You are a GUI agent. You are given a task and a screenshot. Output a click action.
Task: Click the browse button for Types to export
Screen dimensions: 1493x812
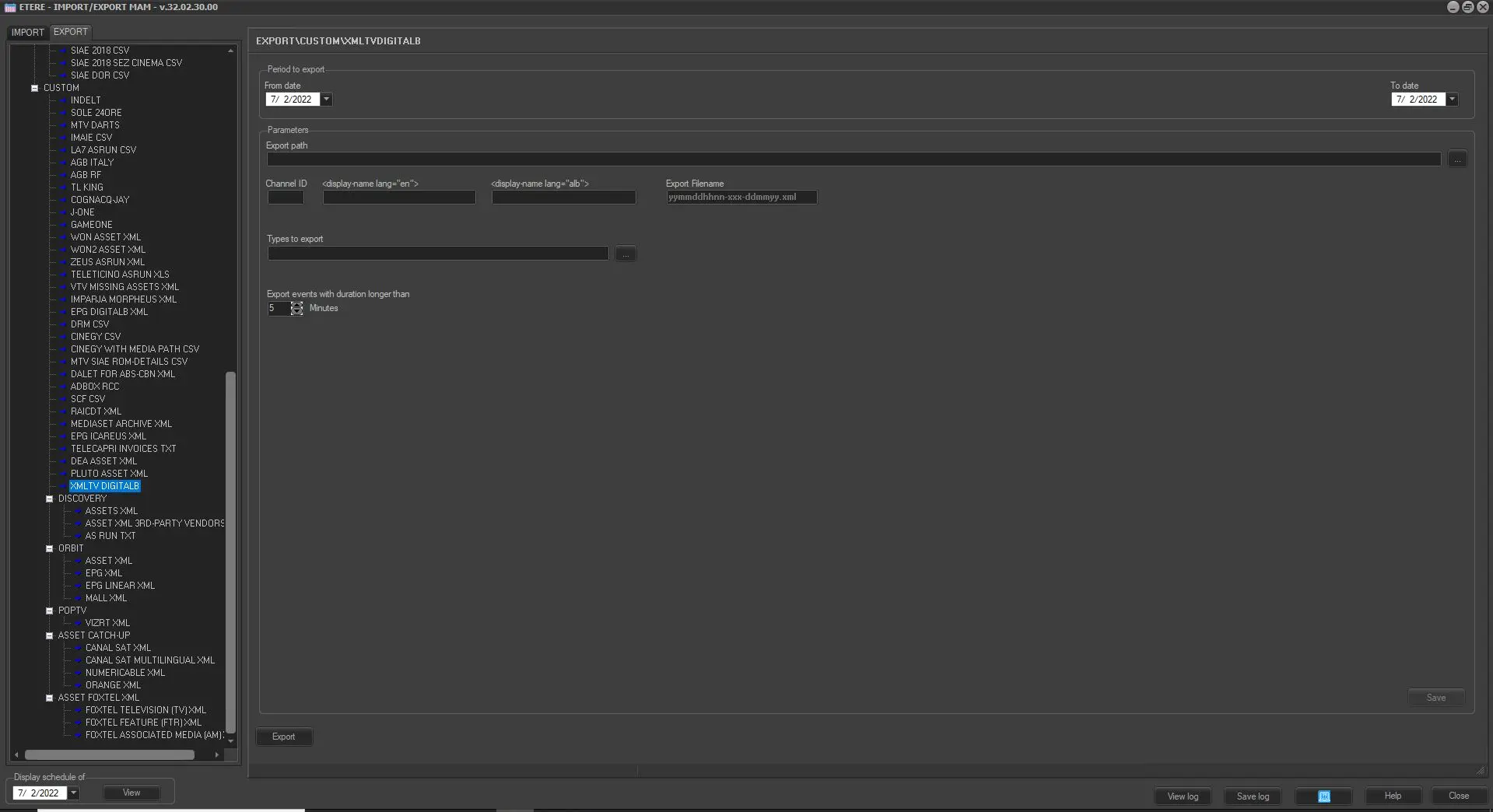625,254
